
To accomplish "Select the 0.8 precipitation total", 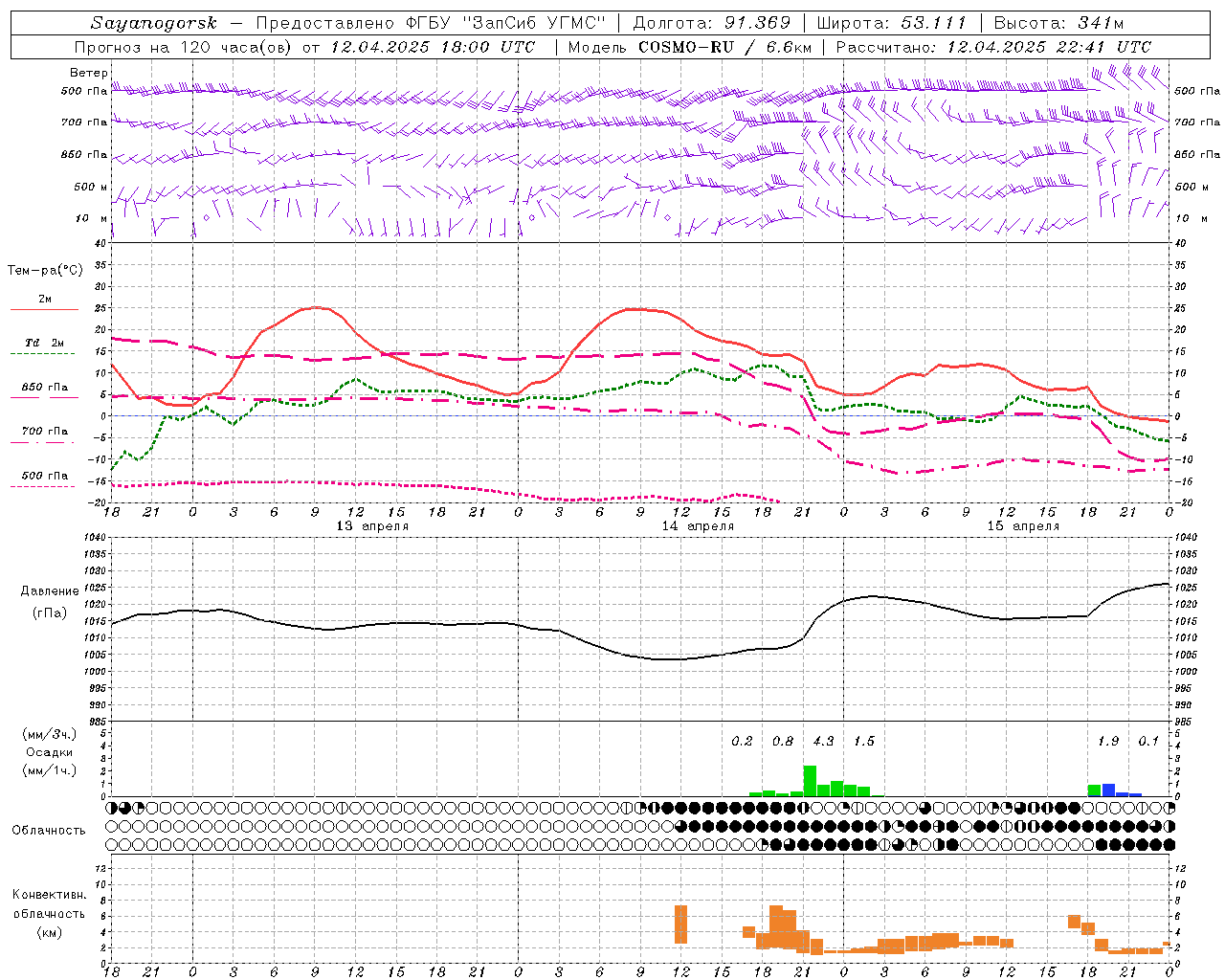I will click(783, 742).
